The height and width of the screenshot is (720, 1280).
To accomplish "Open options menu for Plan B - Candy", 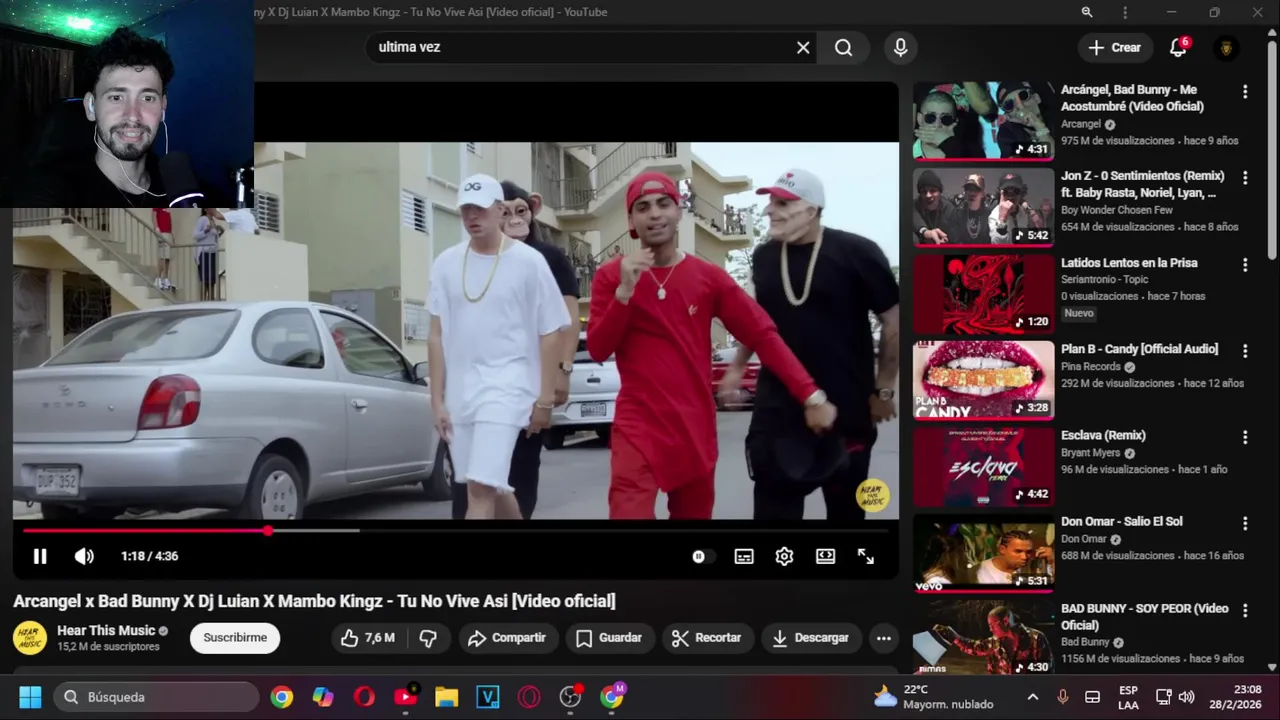I will (x=1245, y=351).
